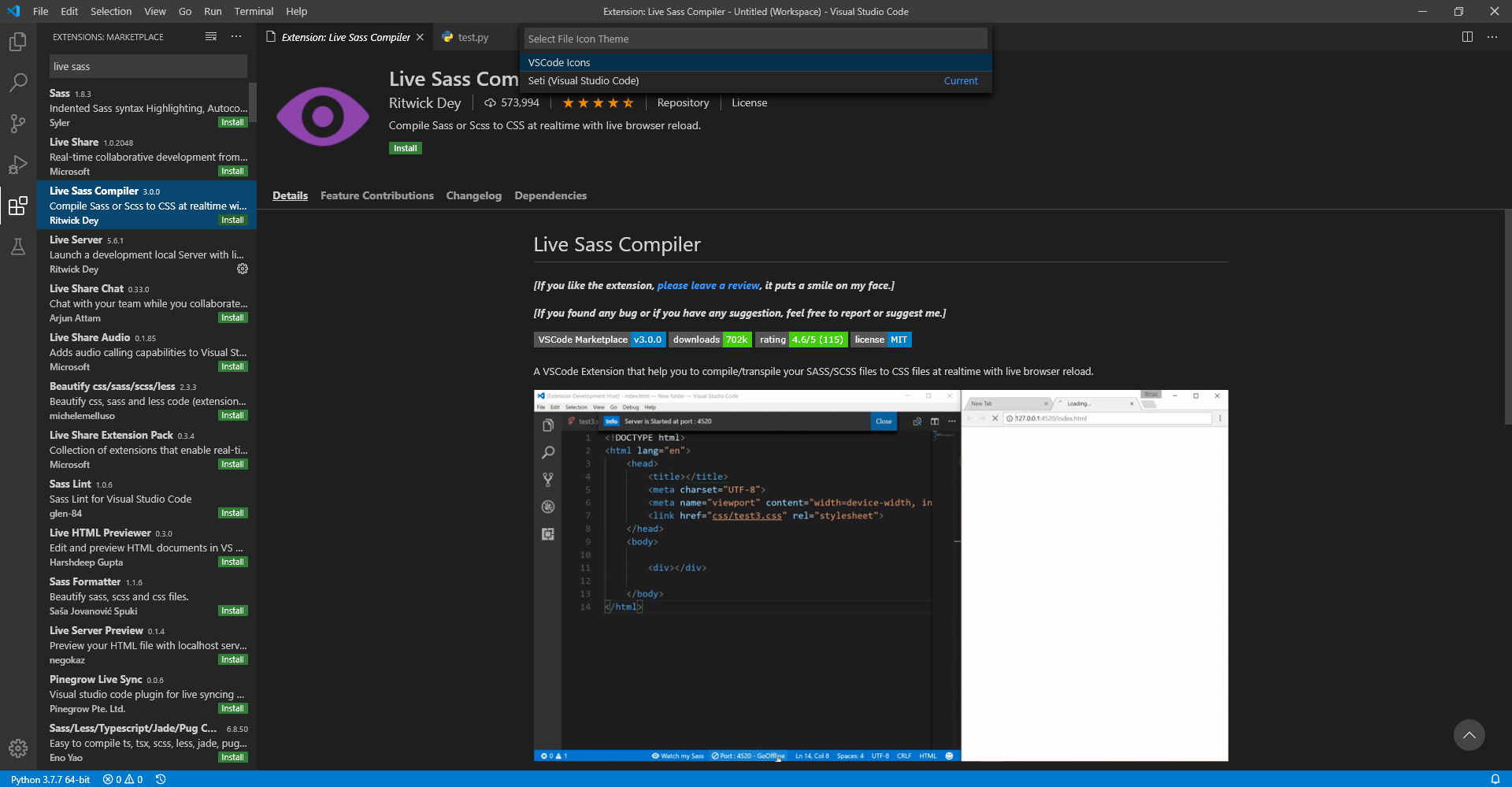
Task: Click Python 3.7.7 64-bit interpreter status
Action: coord(50,779)
